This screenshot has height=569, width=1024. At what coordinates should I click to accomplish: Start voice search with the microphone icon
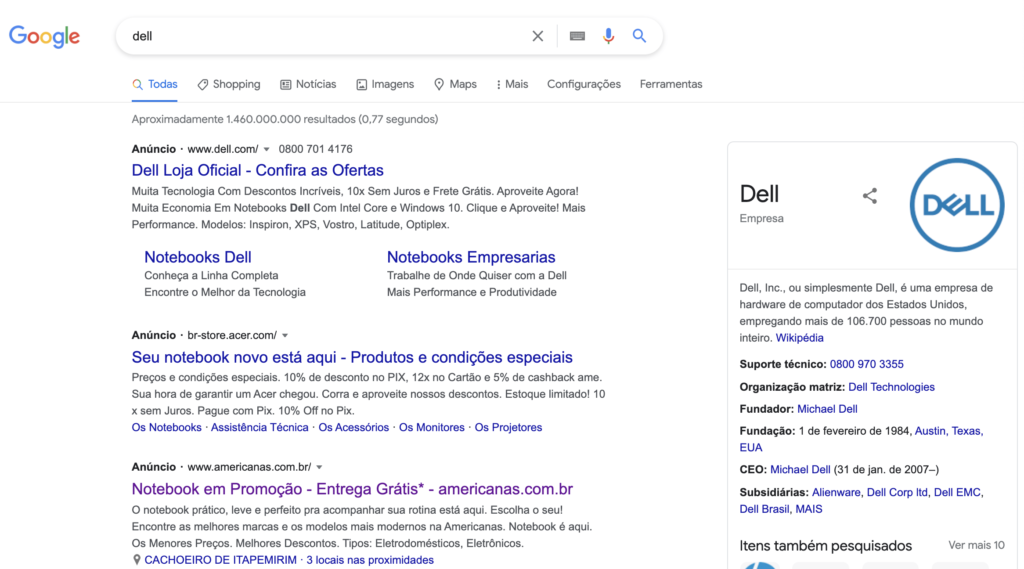coord(608,36)
